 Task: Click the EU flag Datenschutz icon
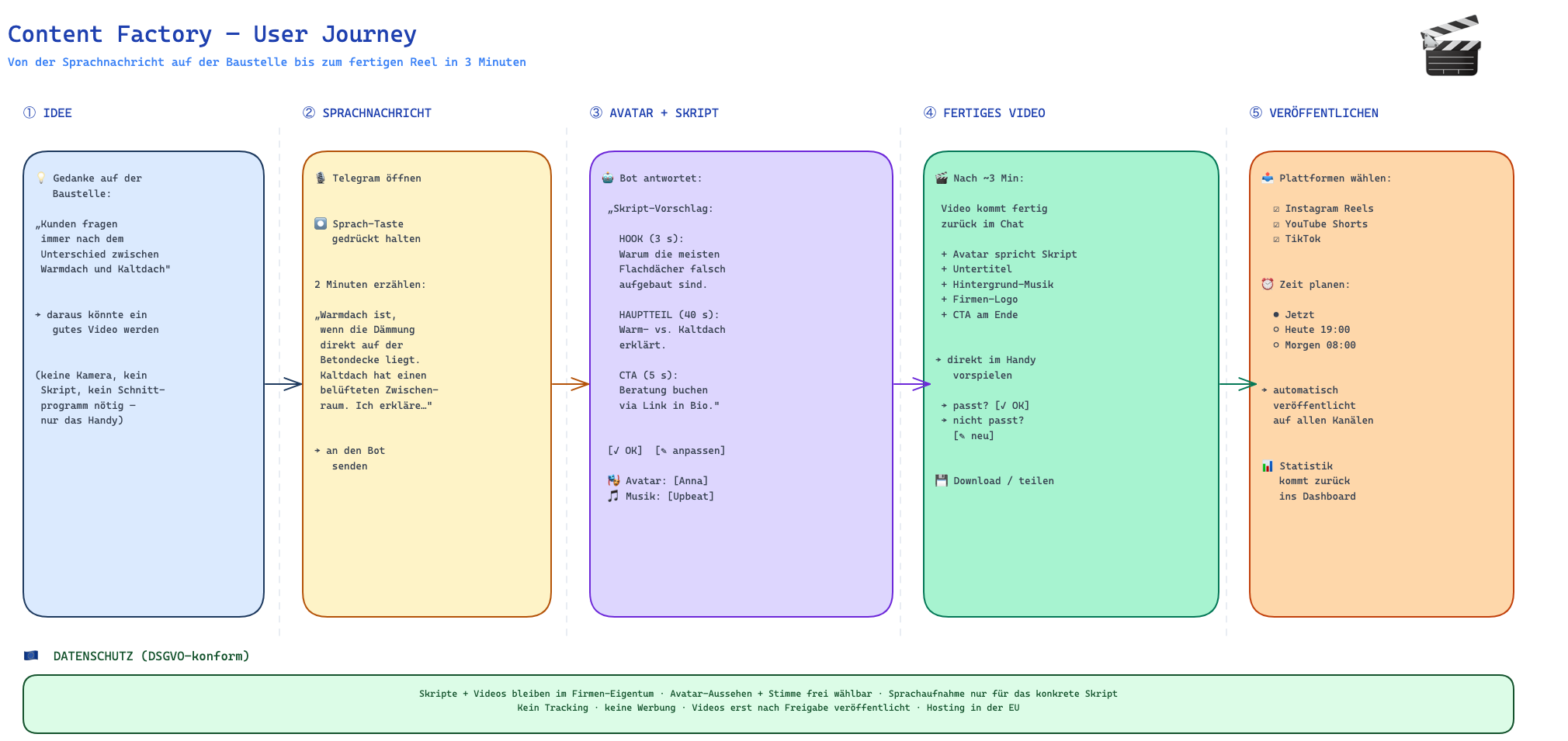[x=31, y=656]
